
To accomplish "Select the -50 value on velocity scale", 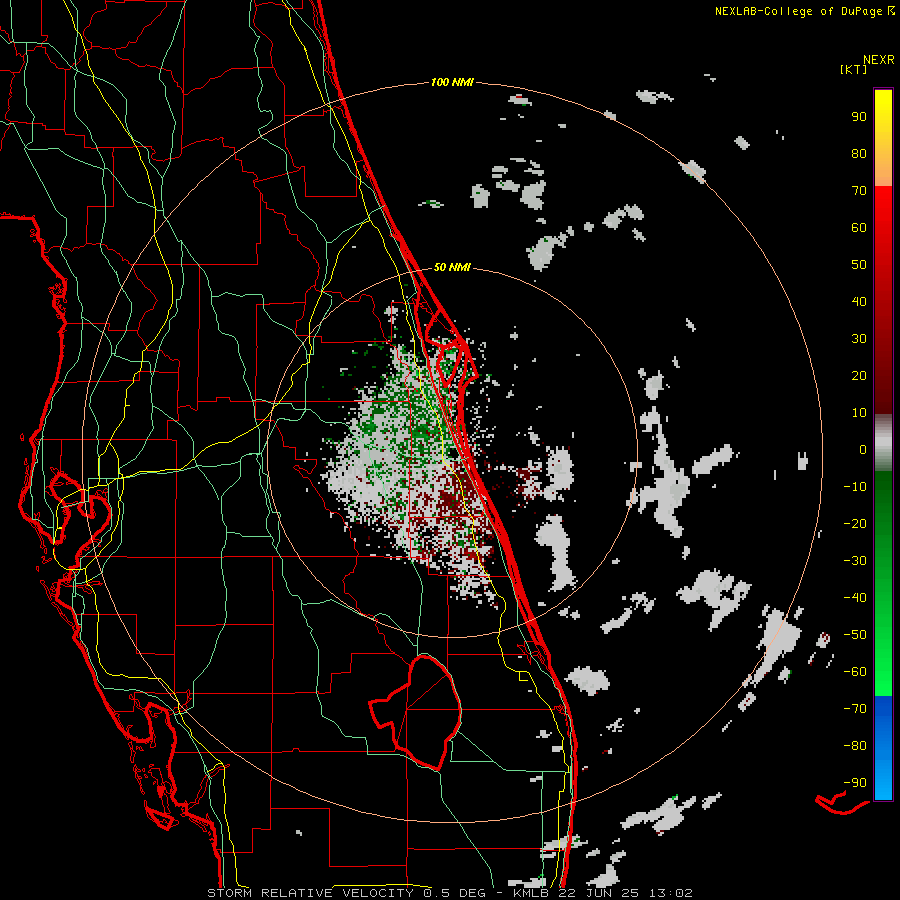I will coord(855,635).
